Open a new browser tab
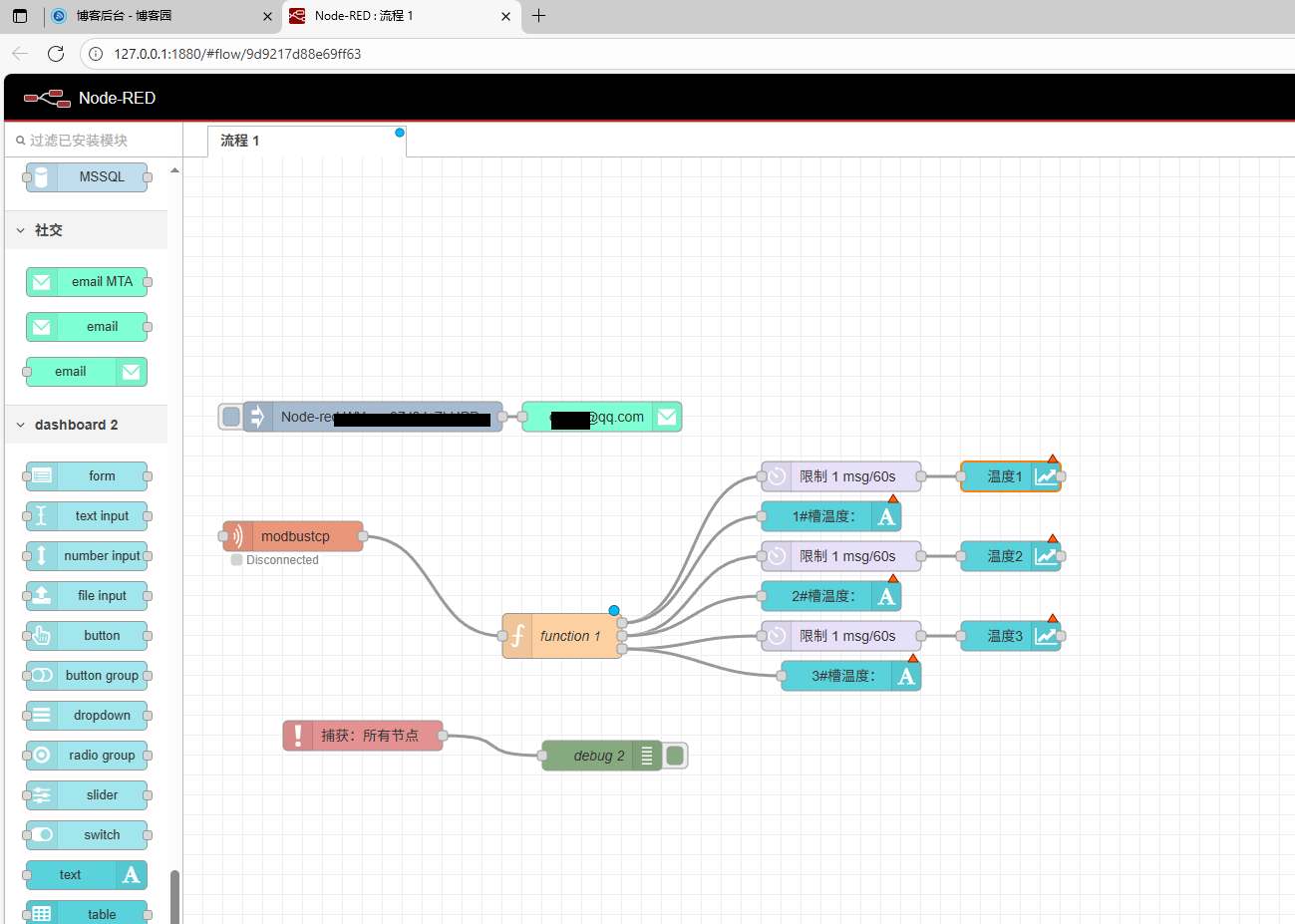Image resolution: width=1295 pixels, height=924 pixels. 538,16
